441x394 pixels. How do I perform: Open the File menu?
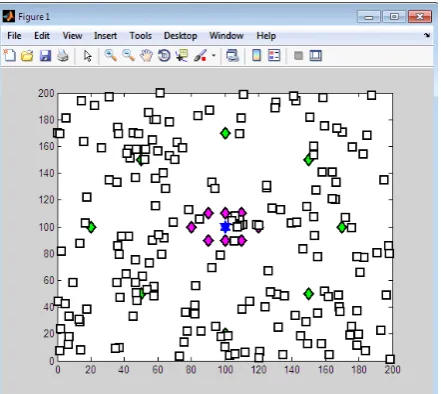[x=14, y=36]
